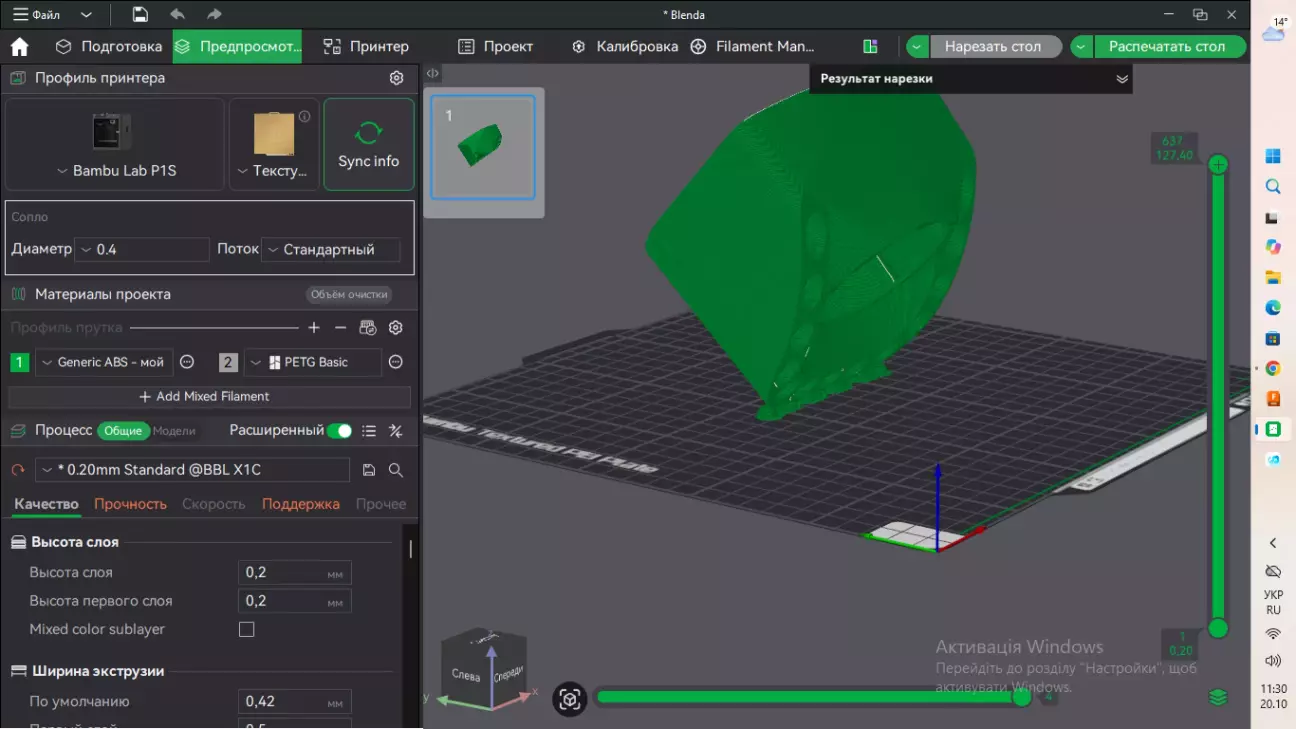
Task: Switch process scope to Модели
Action: tap(174, 431)
